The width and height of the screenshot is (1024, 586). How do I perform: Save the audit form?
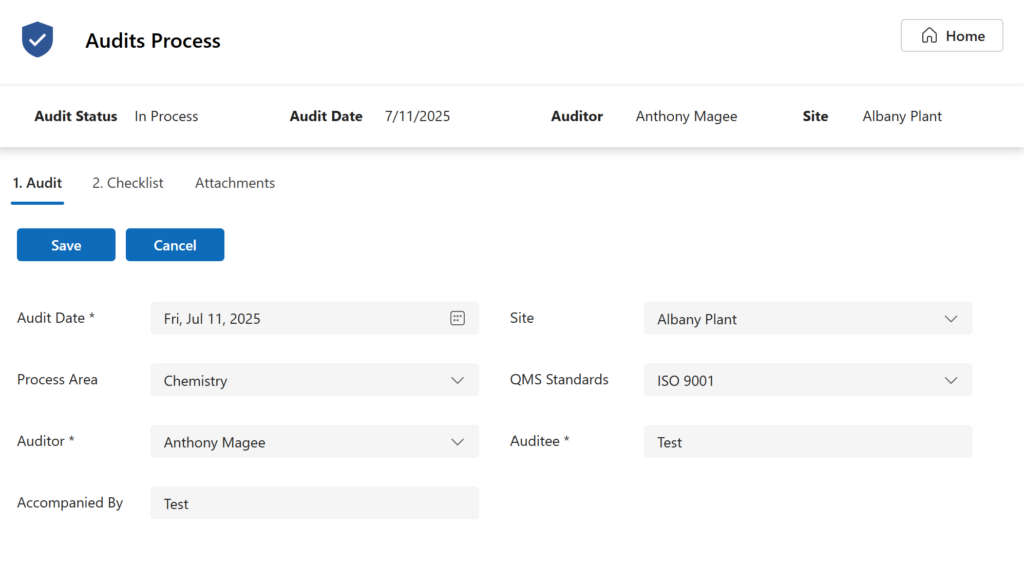66,245
